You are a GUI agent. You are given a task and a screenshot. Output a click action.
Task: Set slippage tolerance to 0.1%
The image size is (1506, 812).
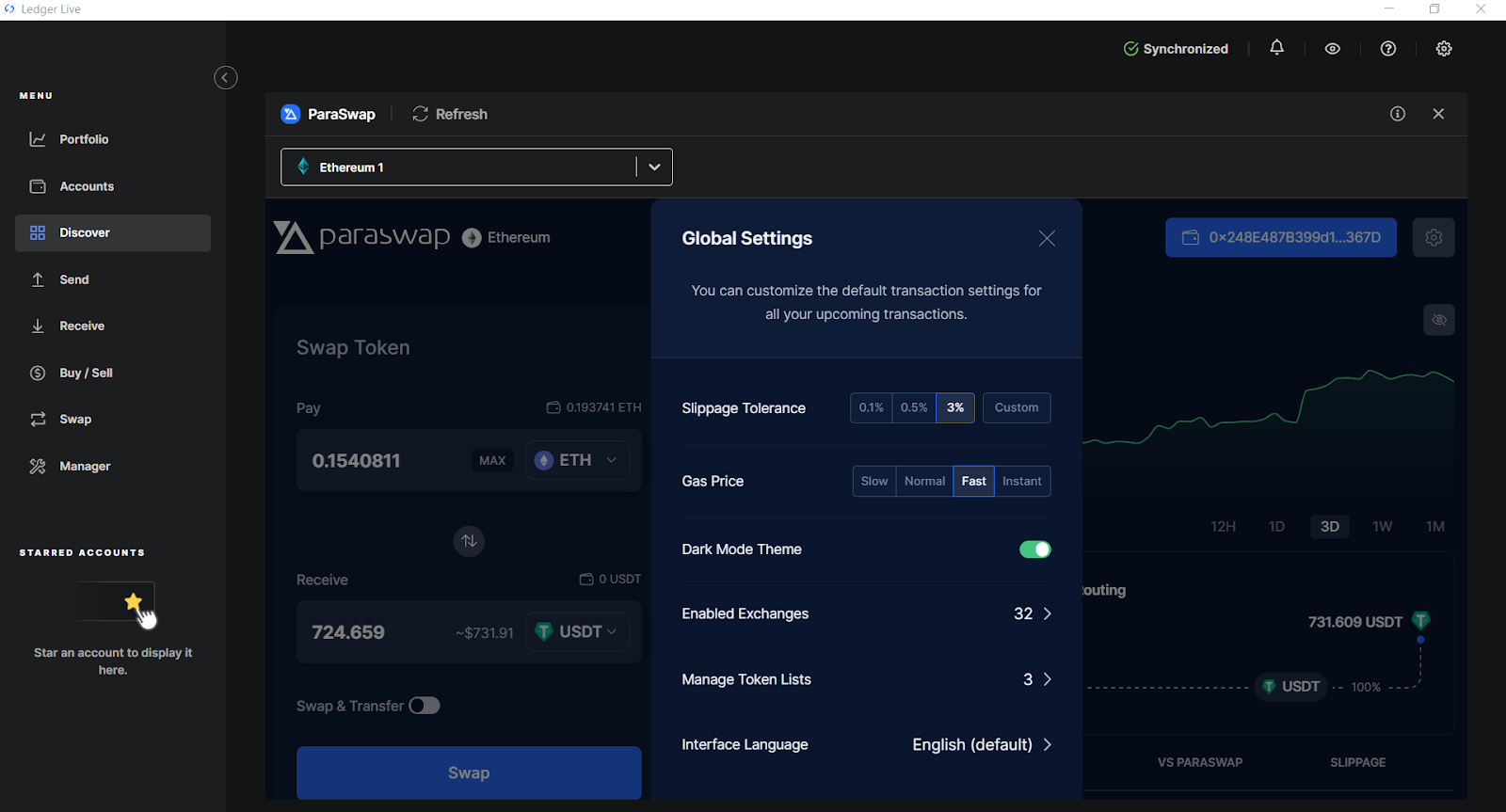tap(871, 407)
